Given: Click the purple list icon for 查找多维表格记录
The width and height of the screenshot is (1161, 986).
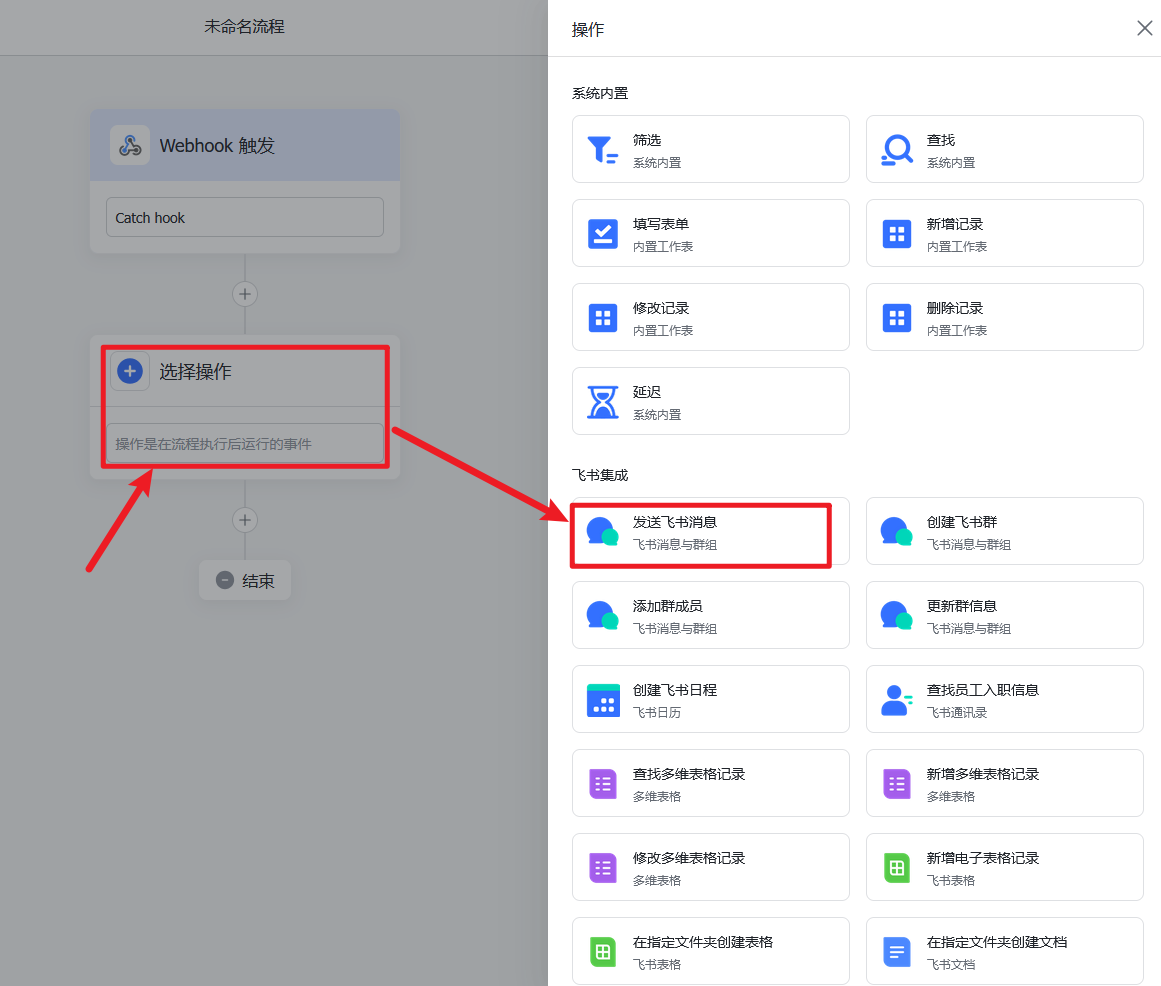Looking at the screenshot, I should 603,784.
